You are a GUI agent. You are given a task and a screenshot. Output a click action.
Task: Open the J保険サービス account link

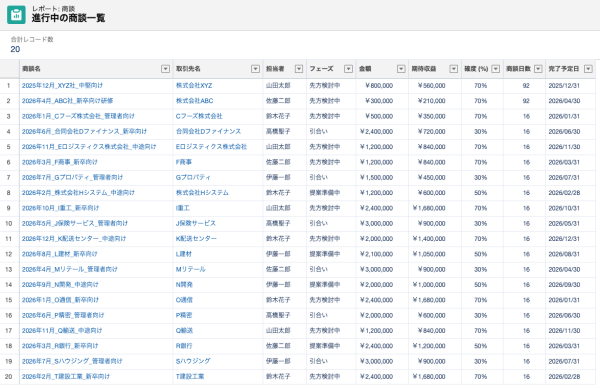point(196,223)
